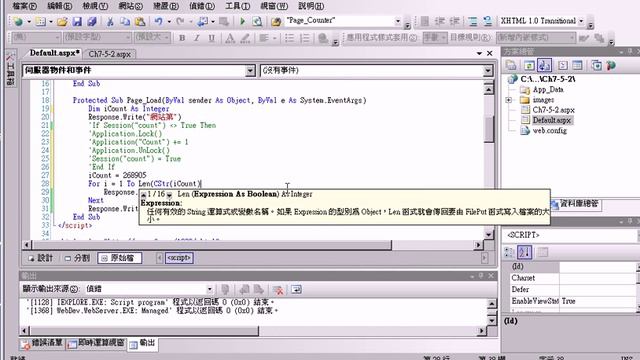Open the 伺服器物件和事件 object dropdown
640x360 pixels.
(251, 71)
